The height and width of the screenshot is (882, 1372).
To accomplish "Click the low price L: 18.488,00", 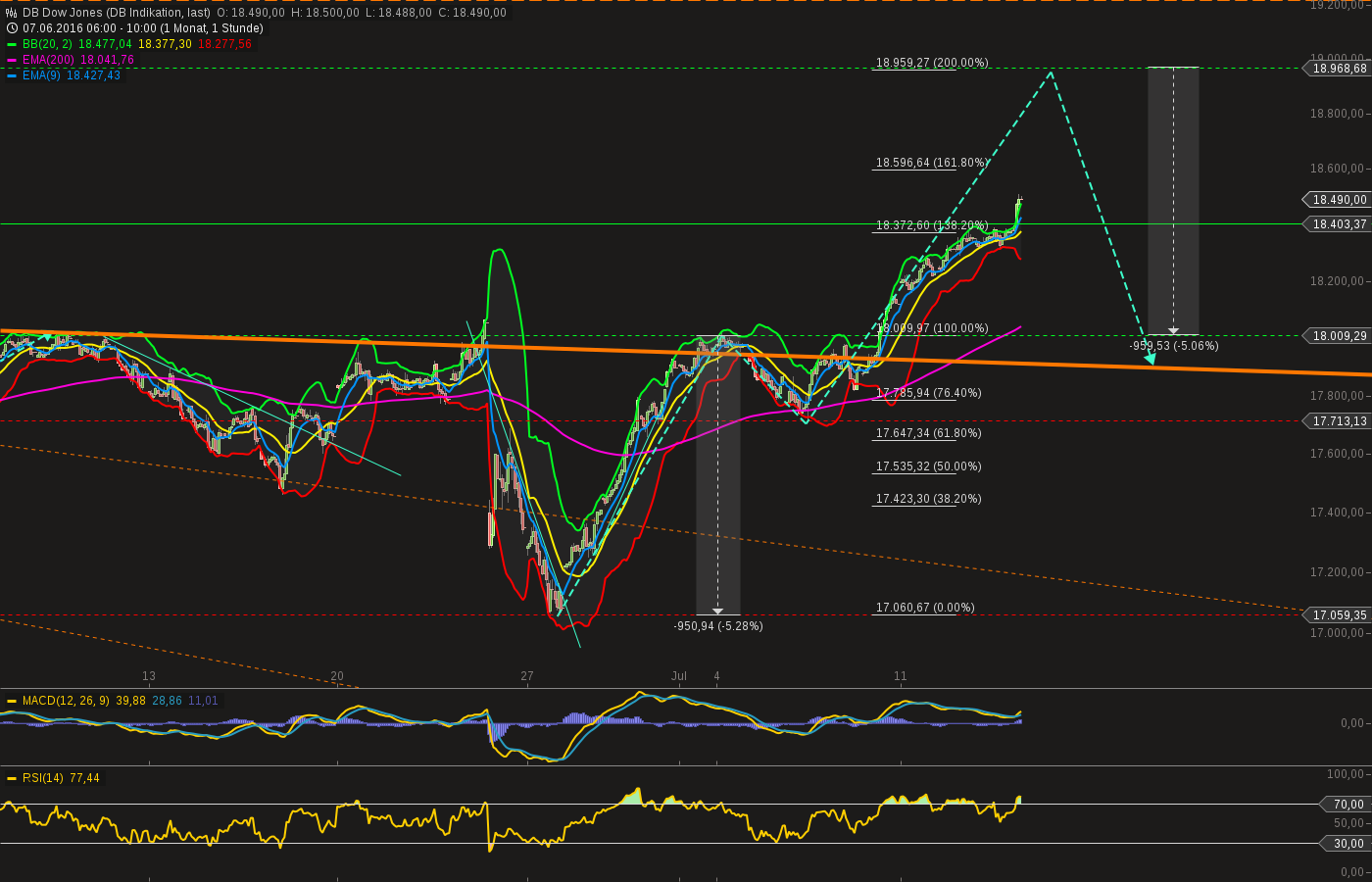I will tap(398, 13).
